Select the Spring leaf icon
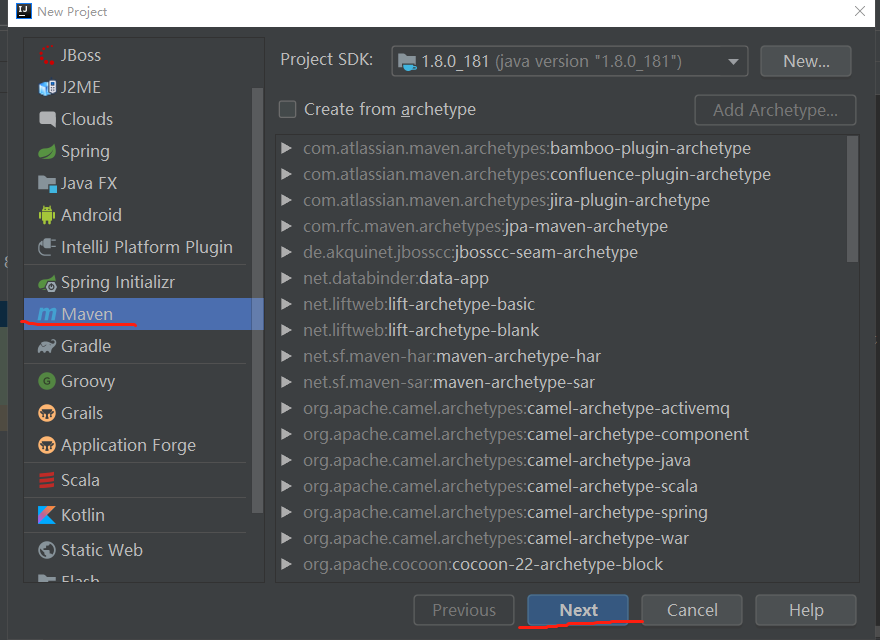Screen dimensions: 880x640 click(x=47, y=152)
